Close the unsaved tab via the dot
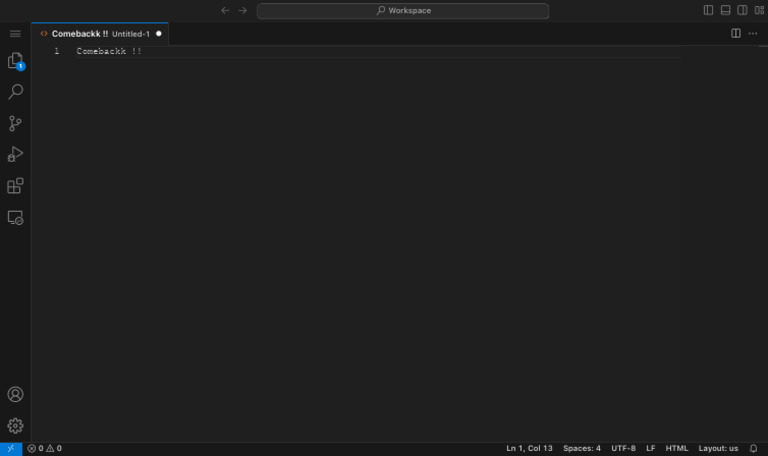Screen dimensions: 768x456 click(x=159, y=34)
